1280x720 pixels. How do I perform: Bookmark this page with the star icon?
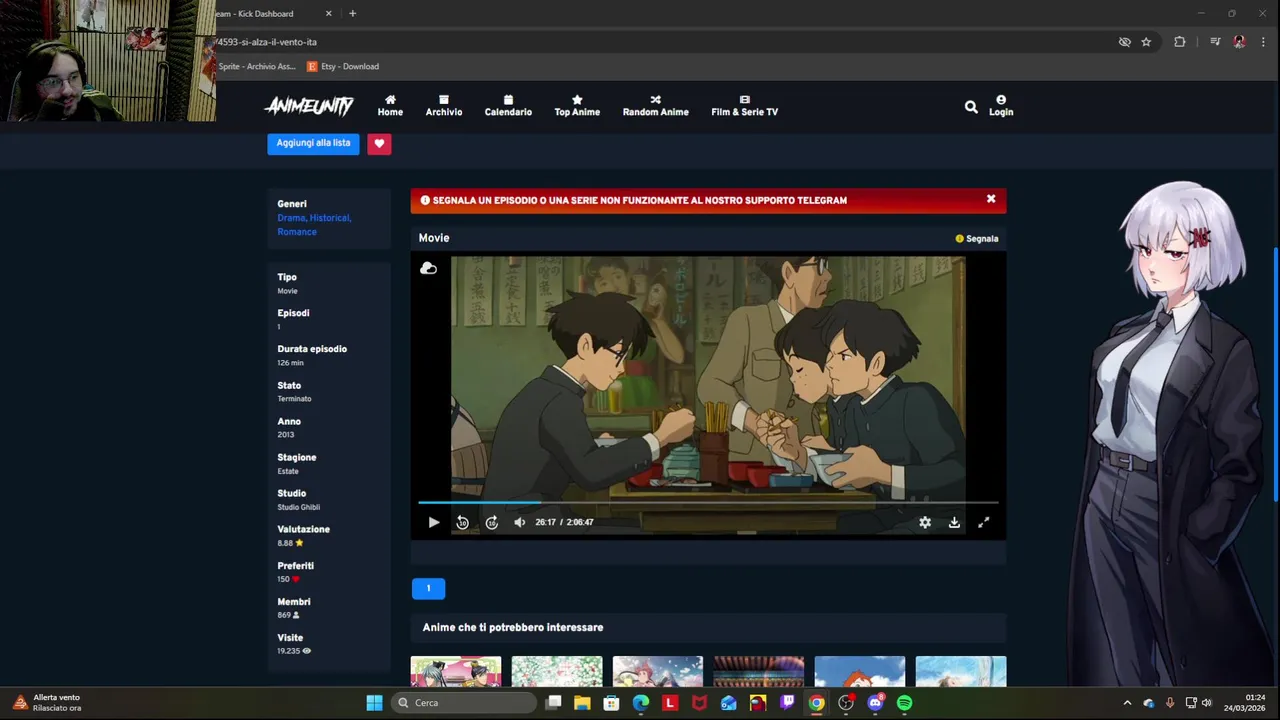pyautogui.click(x=1146, y=42)
